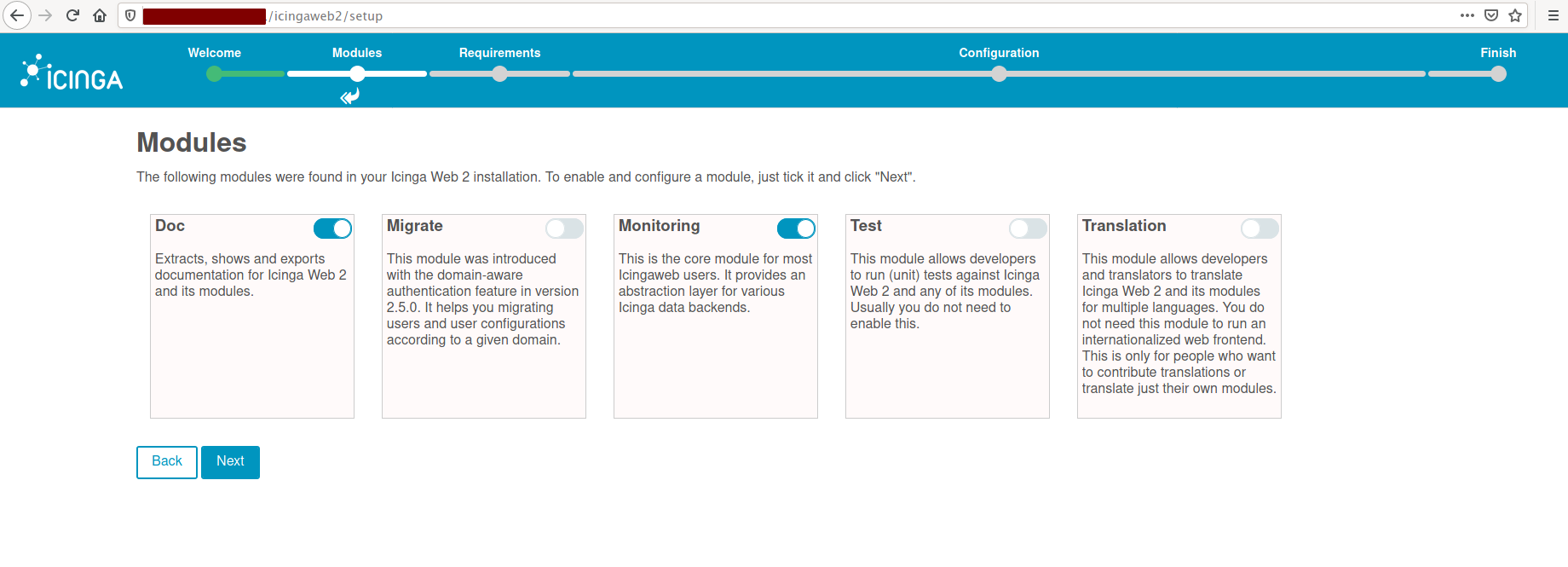Screen dimensions: 1568x567
Task: Switch on the Translation module toggle
Action: [x=1260, y=229]
